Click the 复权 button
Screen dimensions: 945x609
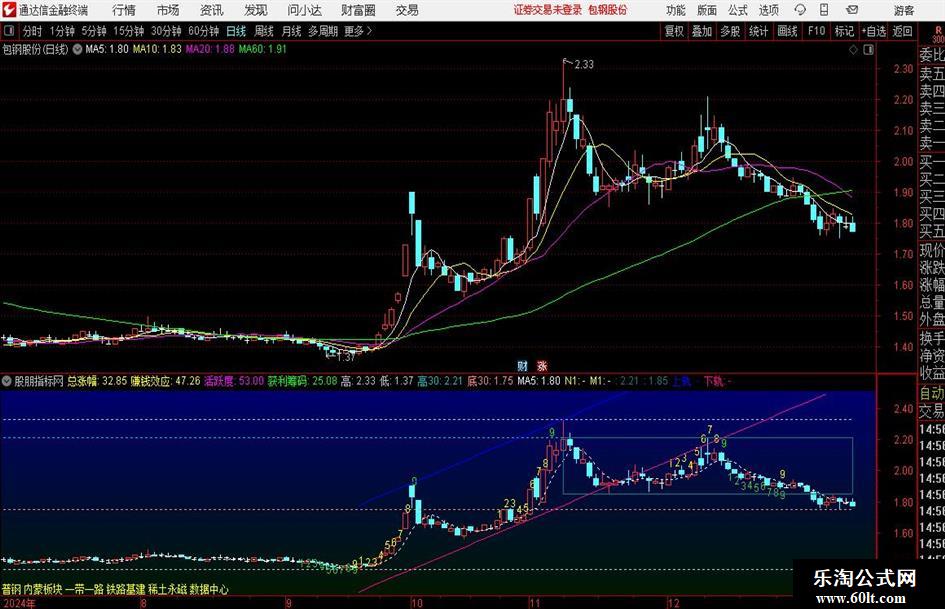click(674, 31)
